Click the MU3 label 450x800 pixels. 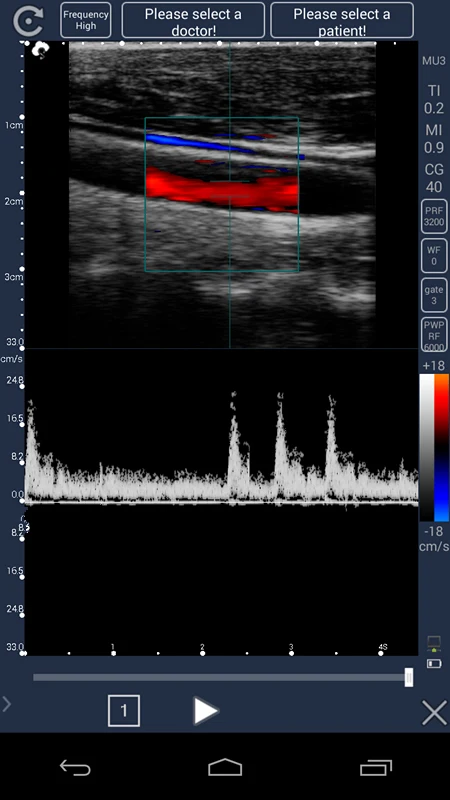click(x=434, y=61)
